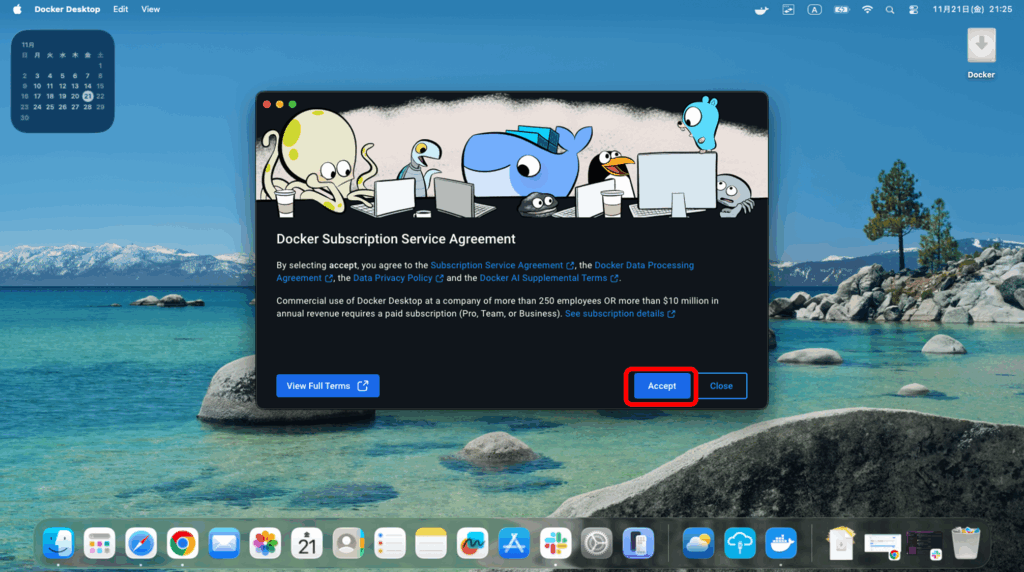Open the Docker AI Supplemental Terms link
The image size is (1024, 572).
[x=543, y=278]
